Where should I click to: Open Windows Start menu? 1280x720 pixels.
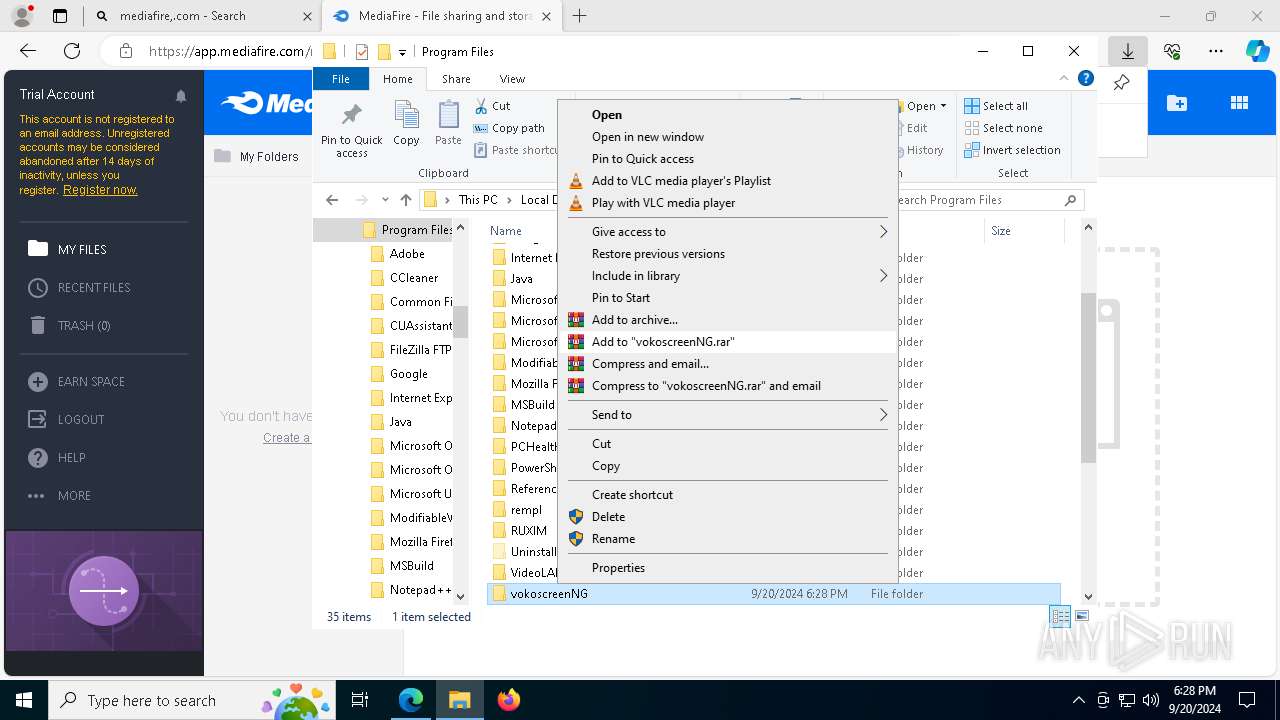(x=24, y=700)
